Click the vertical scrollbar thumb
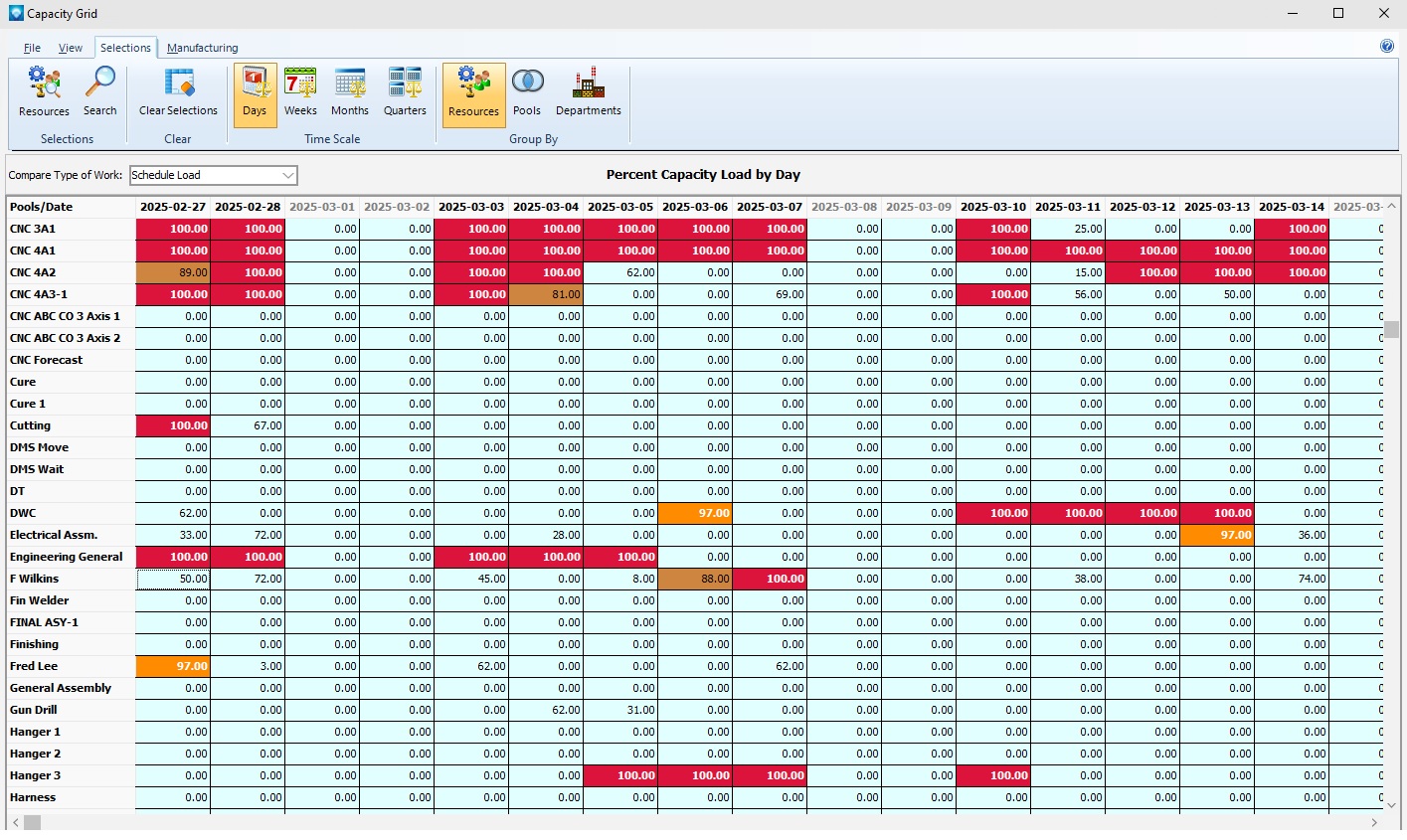This screenshot has width=1407, height=840. tap(1391, 330)
